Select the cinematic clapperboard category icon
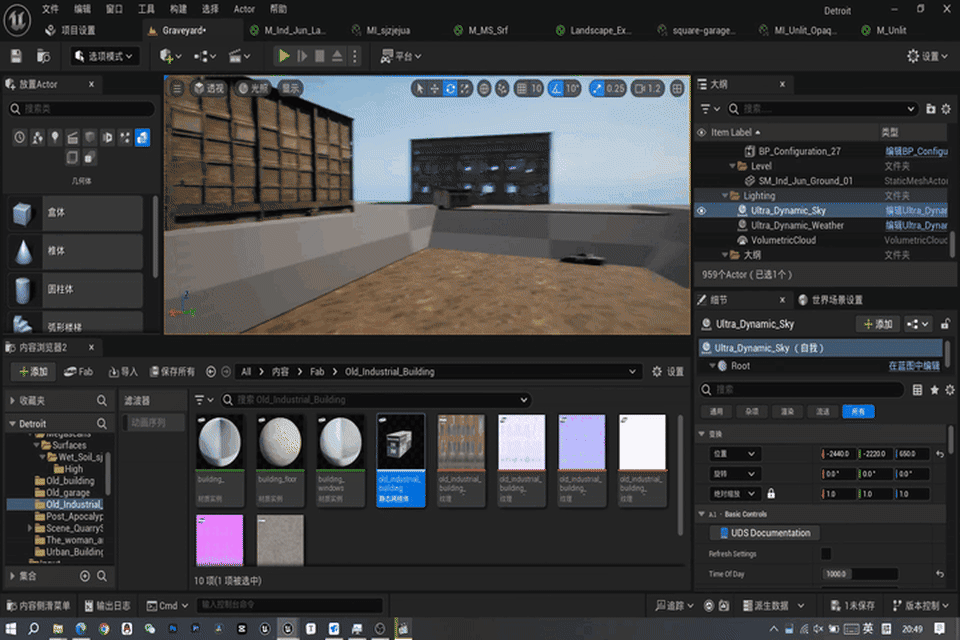The height and width of the screenshot is (640, 960). pos(72,138)
